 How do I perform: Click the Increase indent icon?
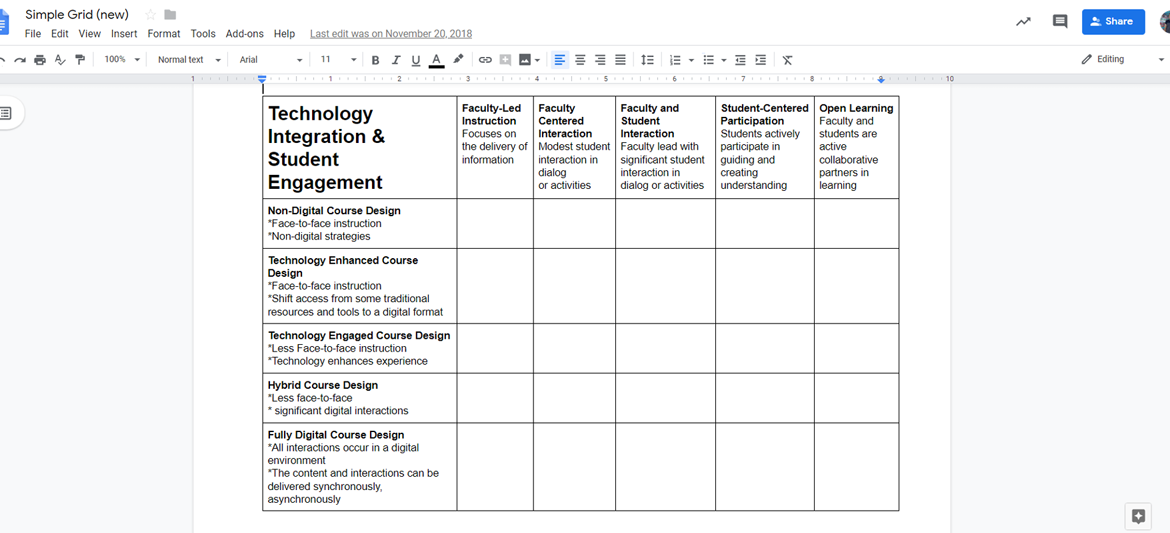click(761, 60)
